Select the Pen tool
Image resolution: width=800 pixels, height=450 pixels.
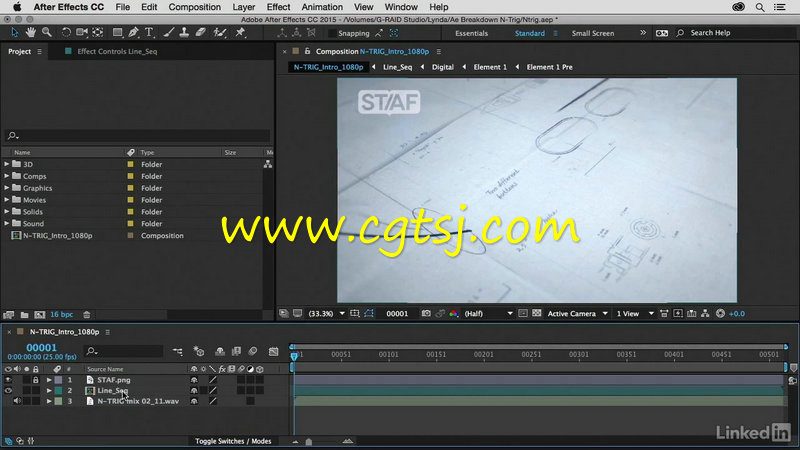point(133,33)
